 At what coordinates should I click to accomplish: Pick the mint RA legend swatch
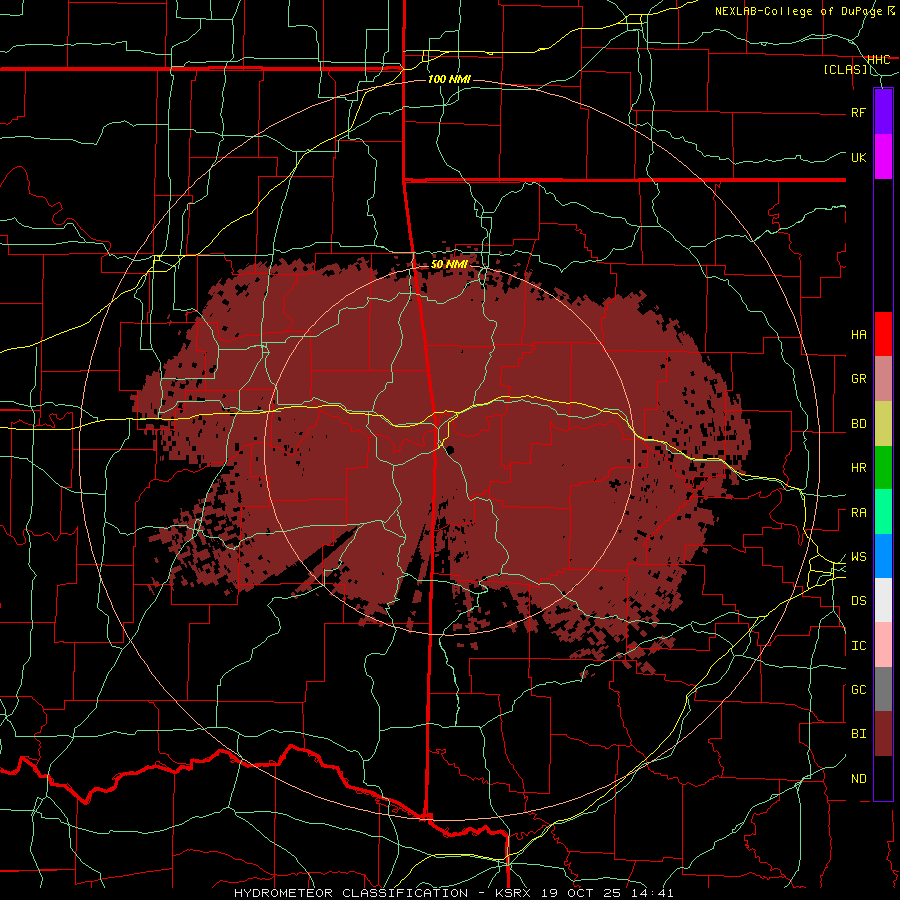[x=883, y=512]
